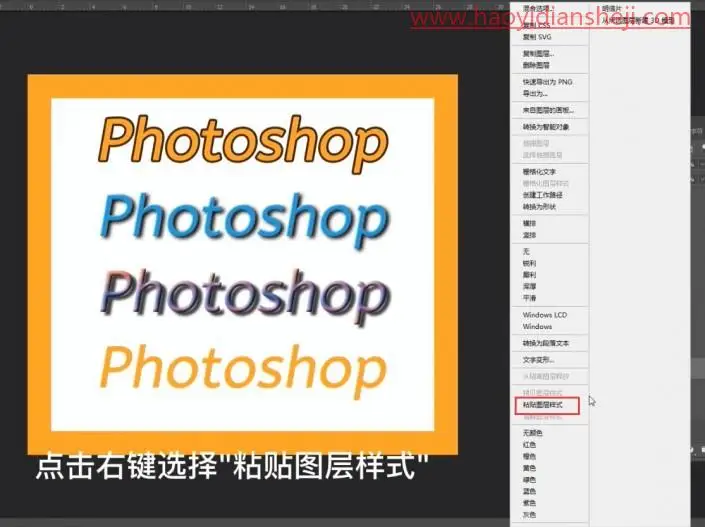Select 转换为形状 menu entry
The width and height of the screenshot is (705, 527).
tap(539, 207)
